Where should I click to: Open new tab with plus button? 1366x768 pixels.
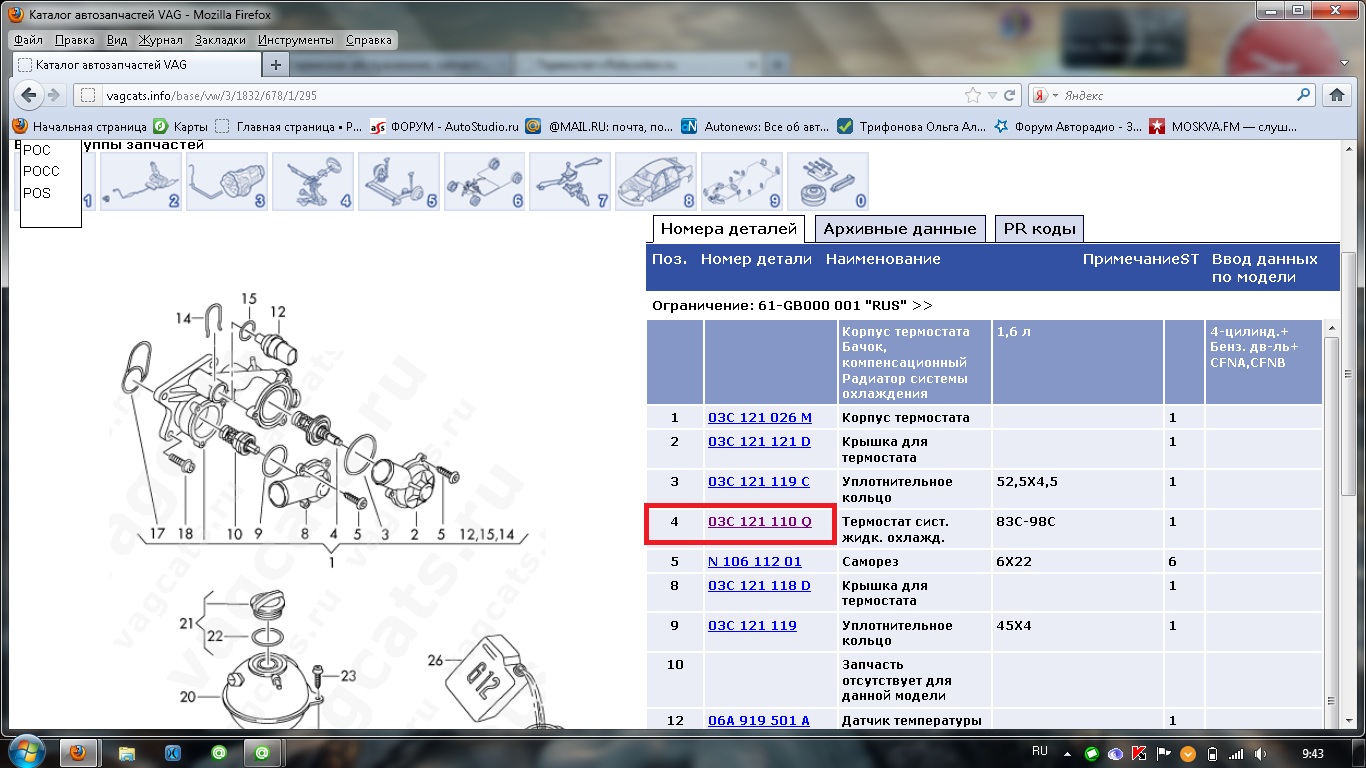point(276,65)
